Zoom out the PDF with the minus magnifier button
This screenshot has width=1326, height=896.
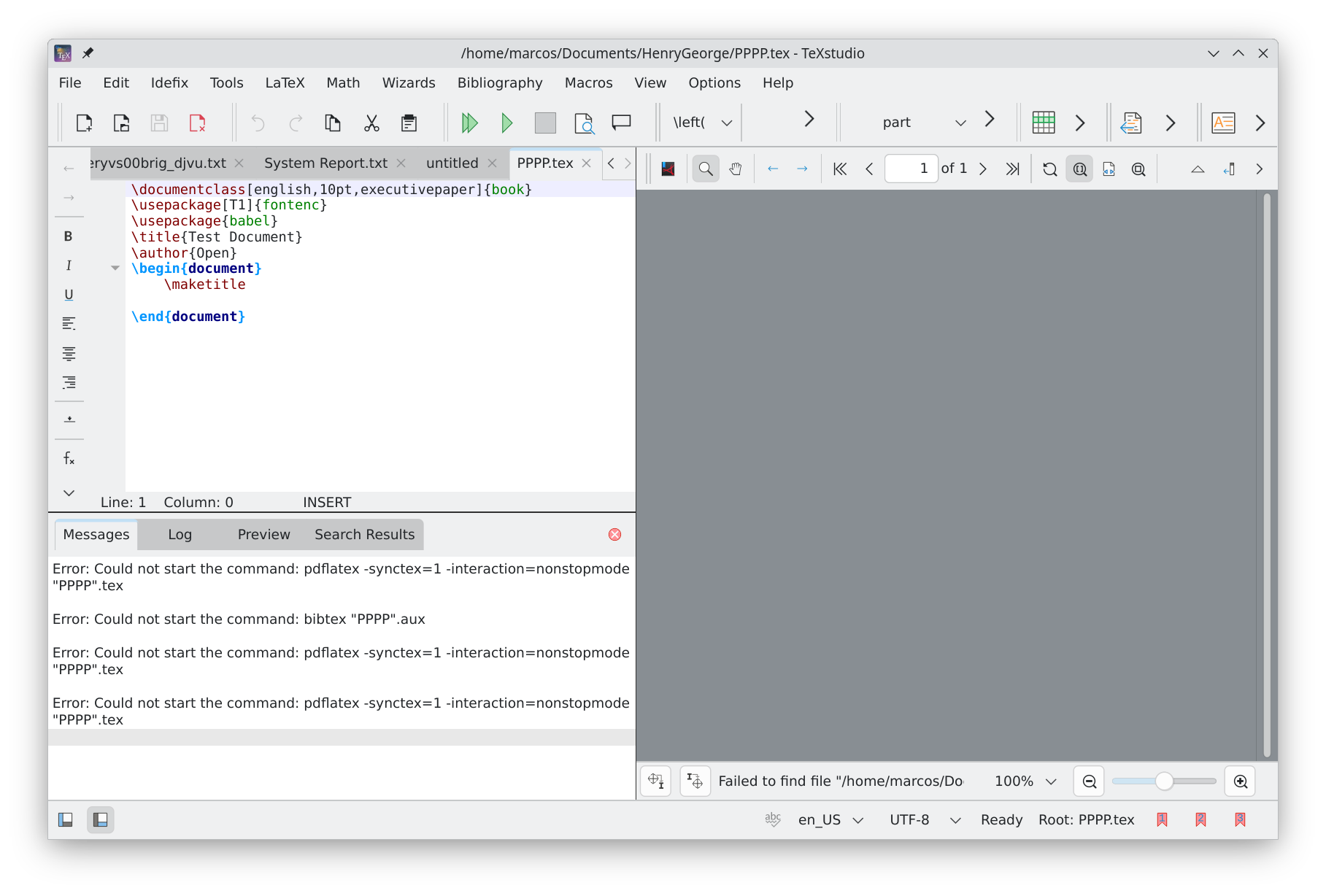click(1089, 781)
